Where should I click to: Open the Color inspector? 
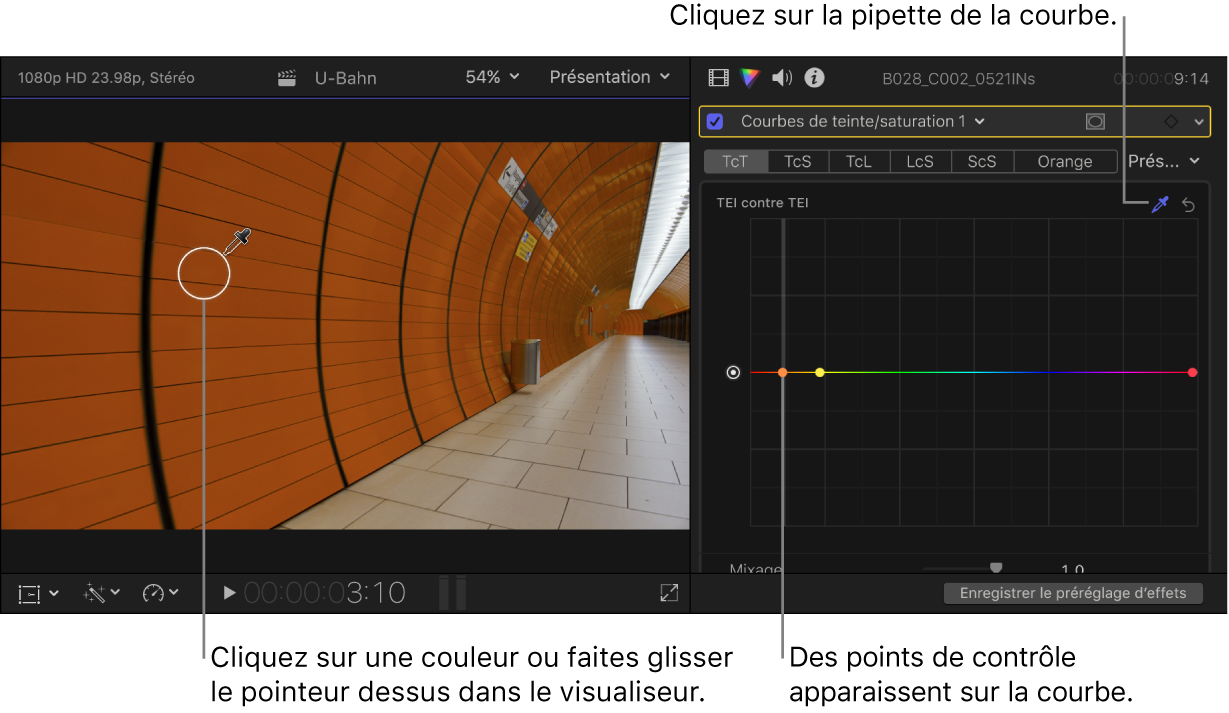click(749, 77)
